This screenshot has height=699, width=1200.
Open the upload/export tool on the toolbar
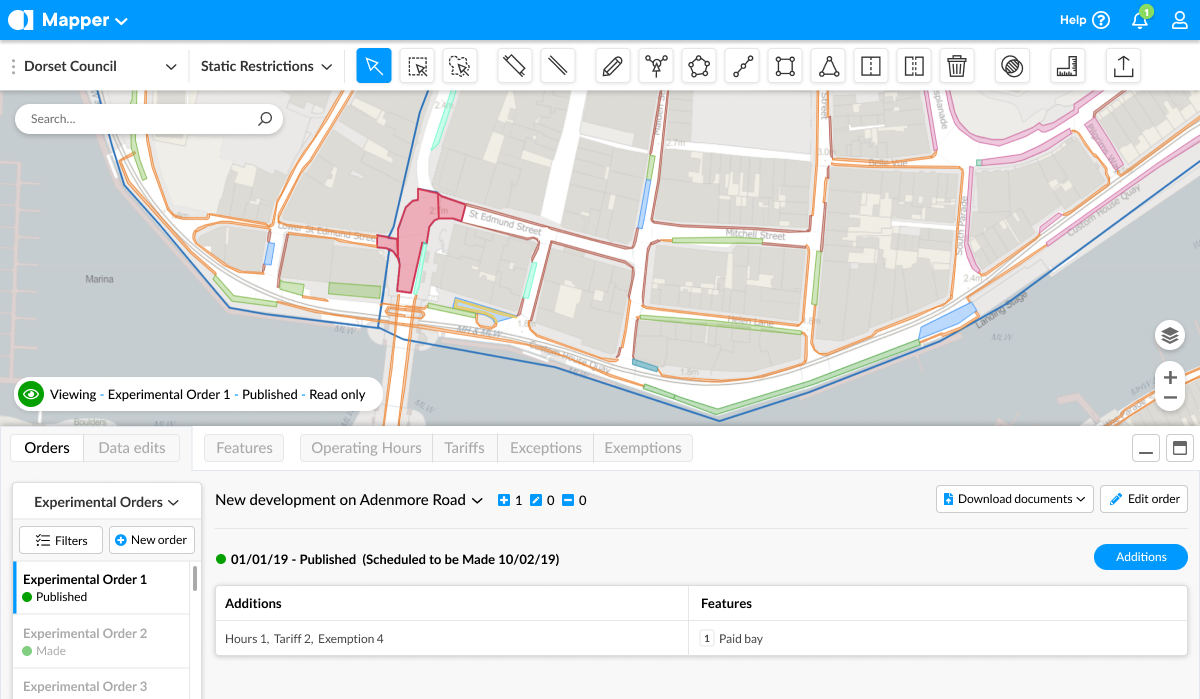(x=1121, y=65)
